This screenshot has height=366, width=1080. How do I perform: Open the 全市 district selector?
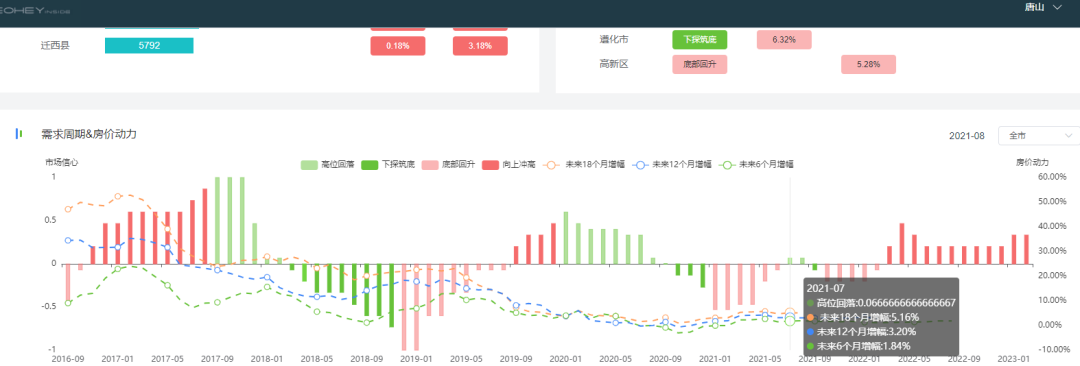click(x=1039, y=136)
